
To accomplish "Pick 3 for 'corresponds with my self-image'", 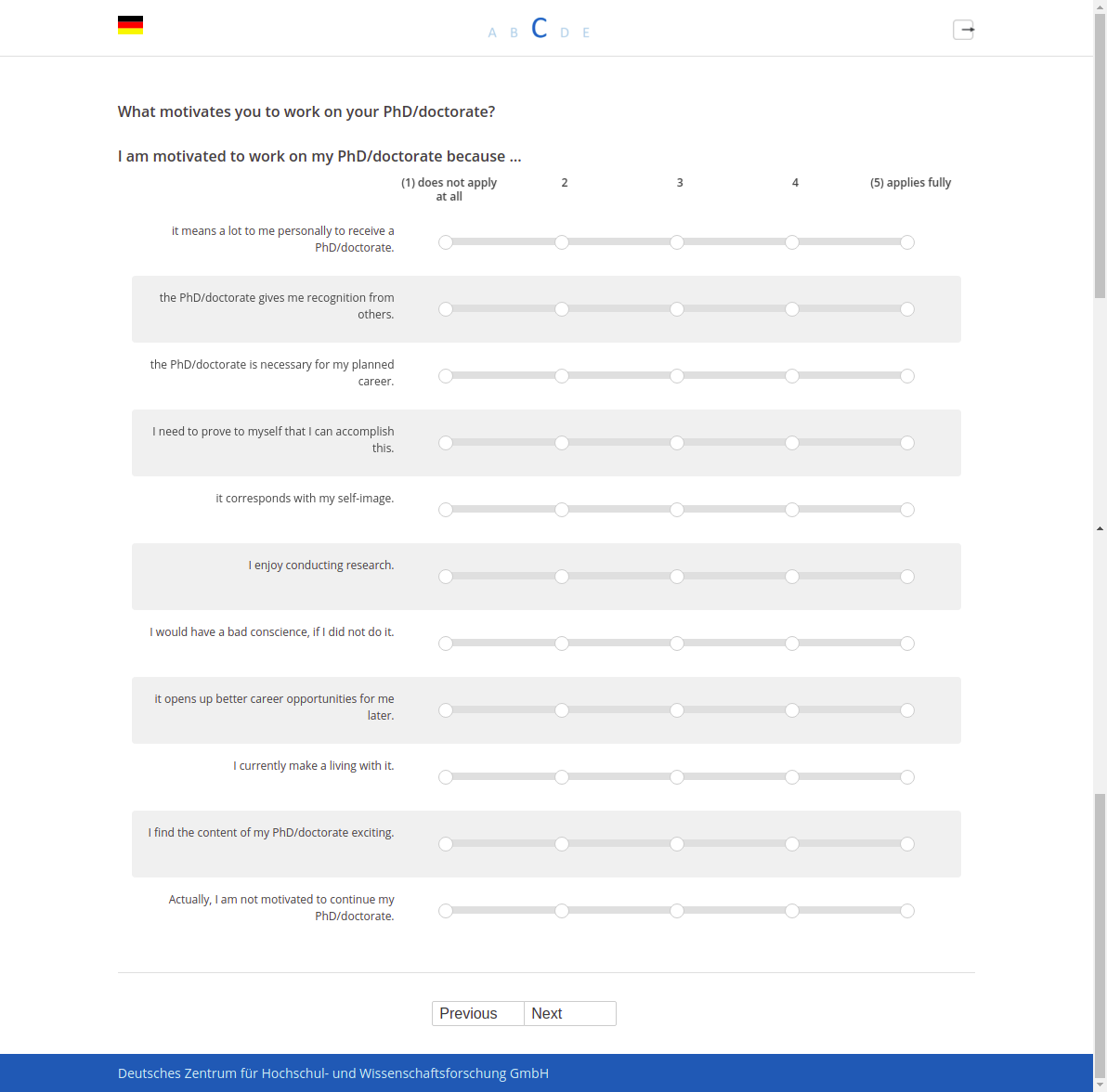I will pos(676,510).
